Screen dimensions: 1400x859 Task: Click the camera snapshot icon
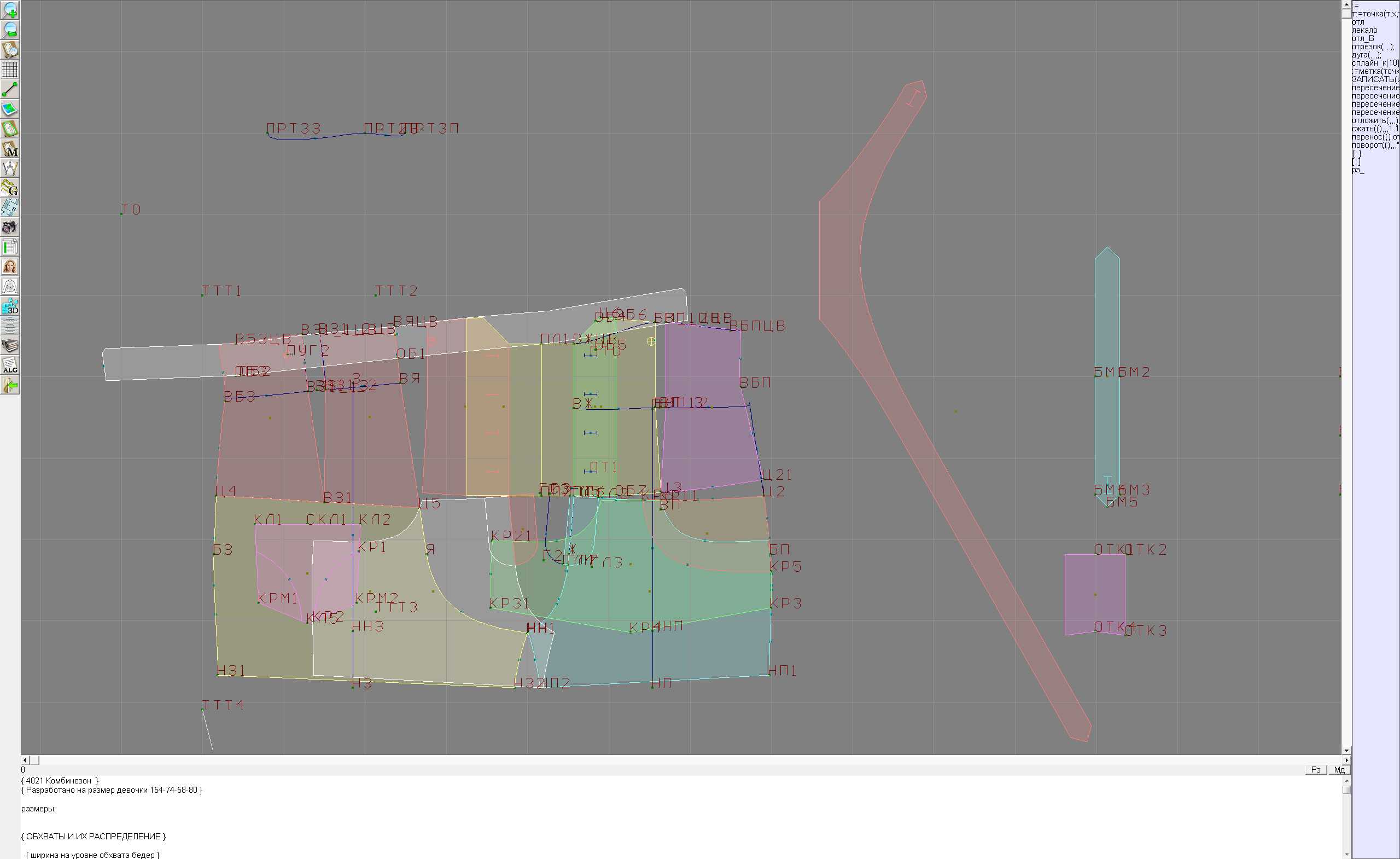point(10,228)
